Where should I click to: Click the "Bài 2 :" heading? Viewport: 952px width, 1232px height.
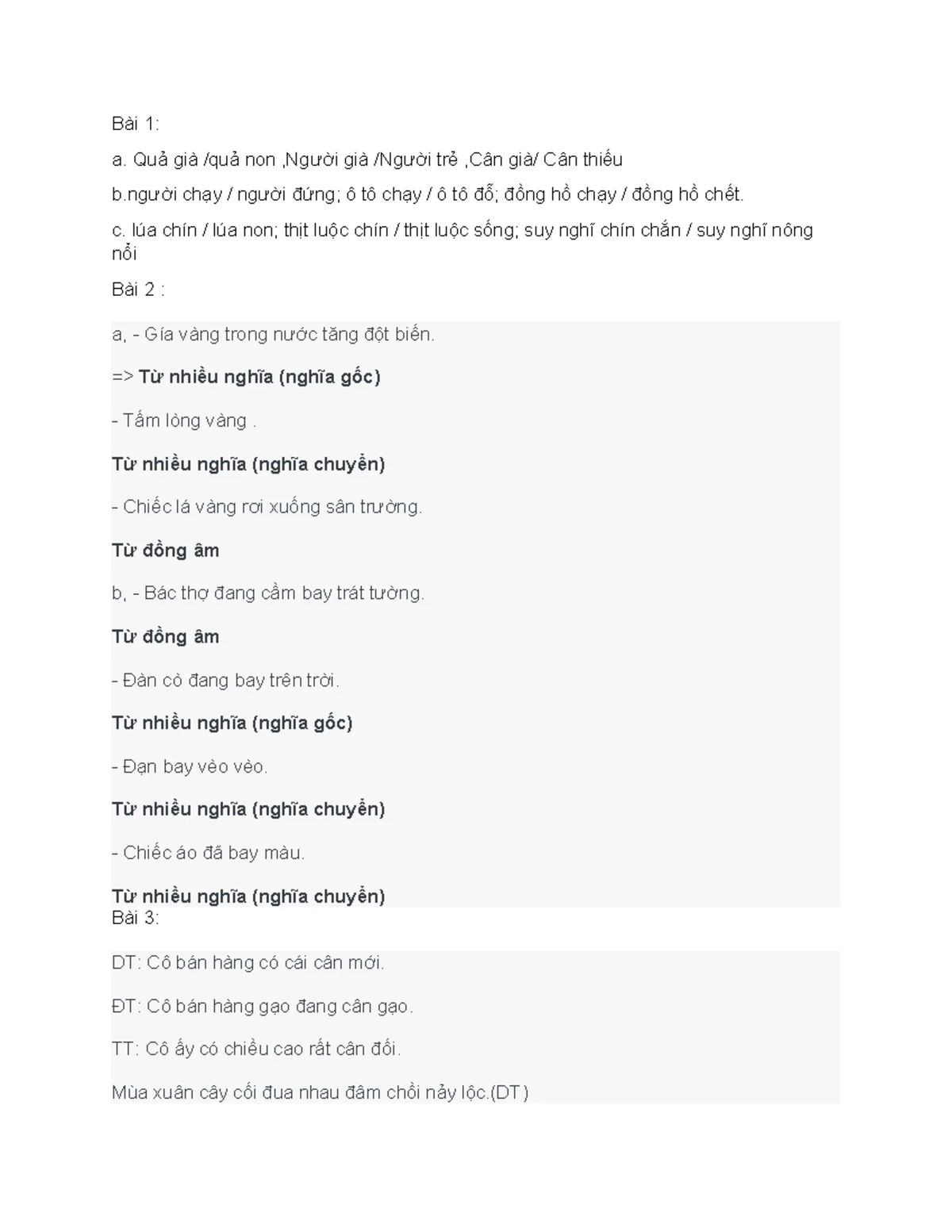(138, 290)
